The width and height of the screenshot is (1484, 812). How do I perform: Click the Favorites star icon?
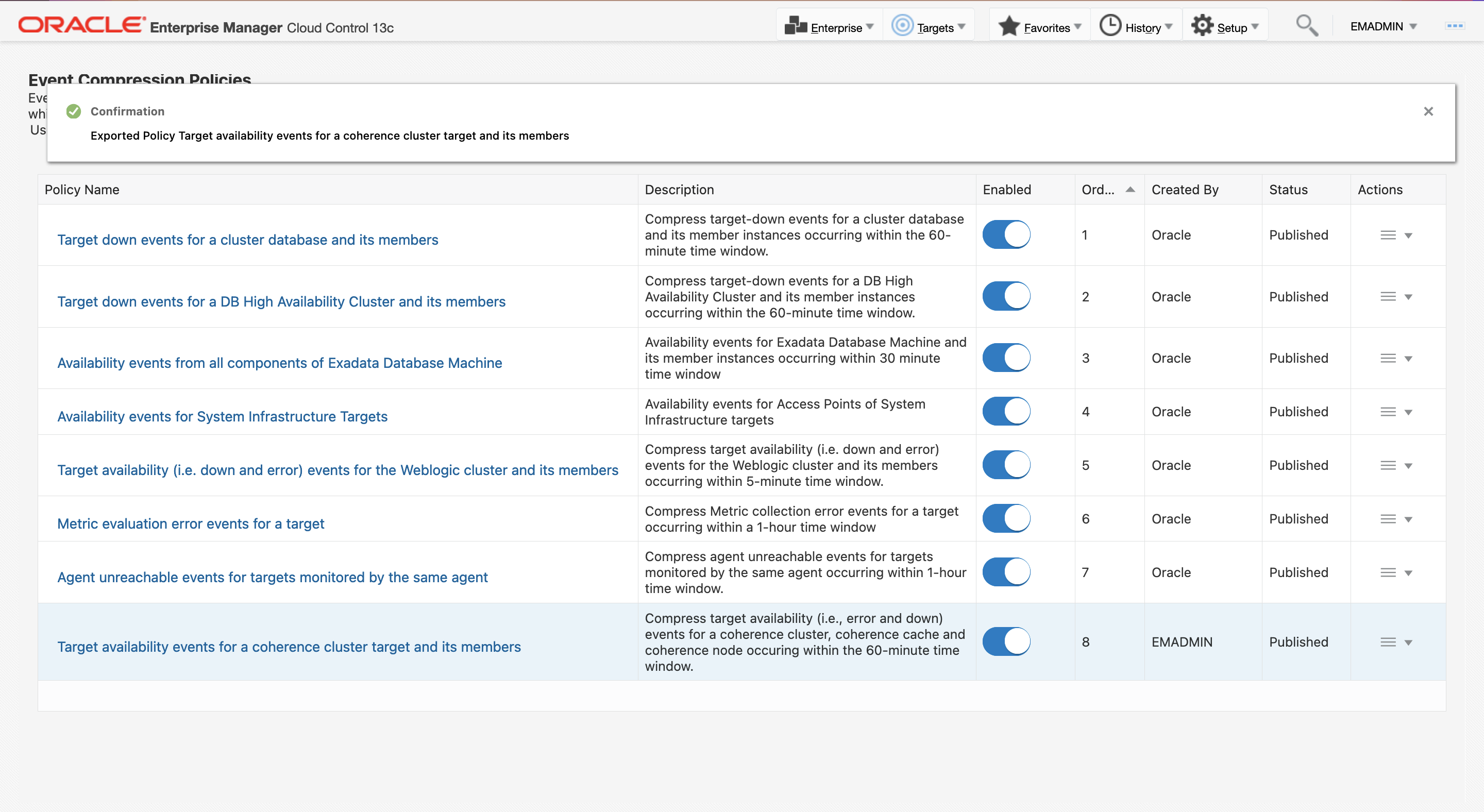[x=1009, y=26]
